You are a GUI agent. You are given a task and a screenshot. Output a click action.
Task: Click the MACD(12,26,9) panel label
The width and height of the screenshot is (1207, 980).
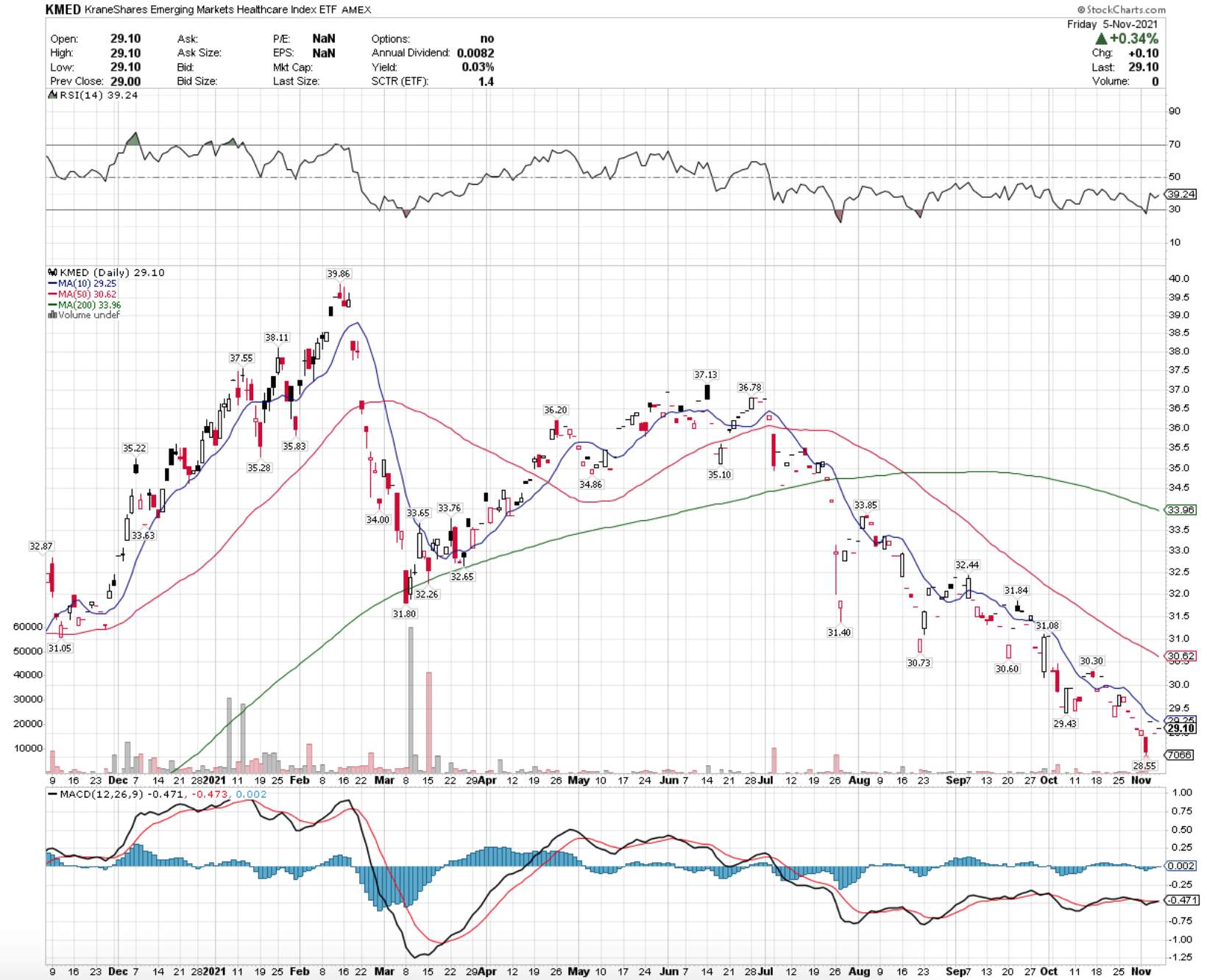102,794
